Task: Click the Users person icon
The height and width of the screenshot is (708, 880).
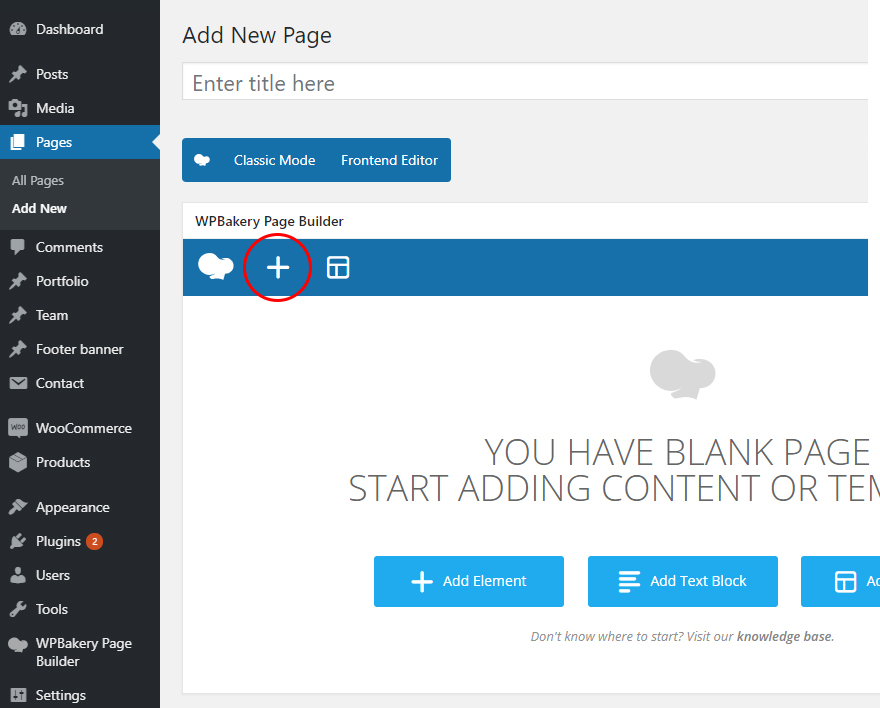Action: 18,575
